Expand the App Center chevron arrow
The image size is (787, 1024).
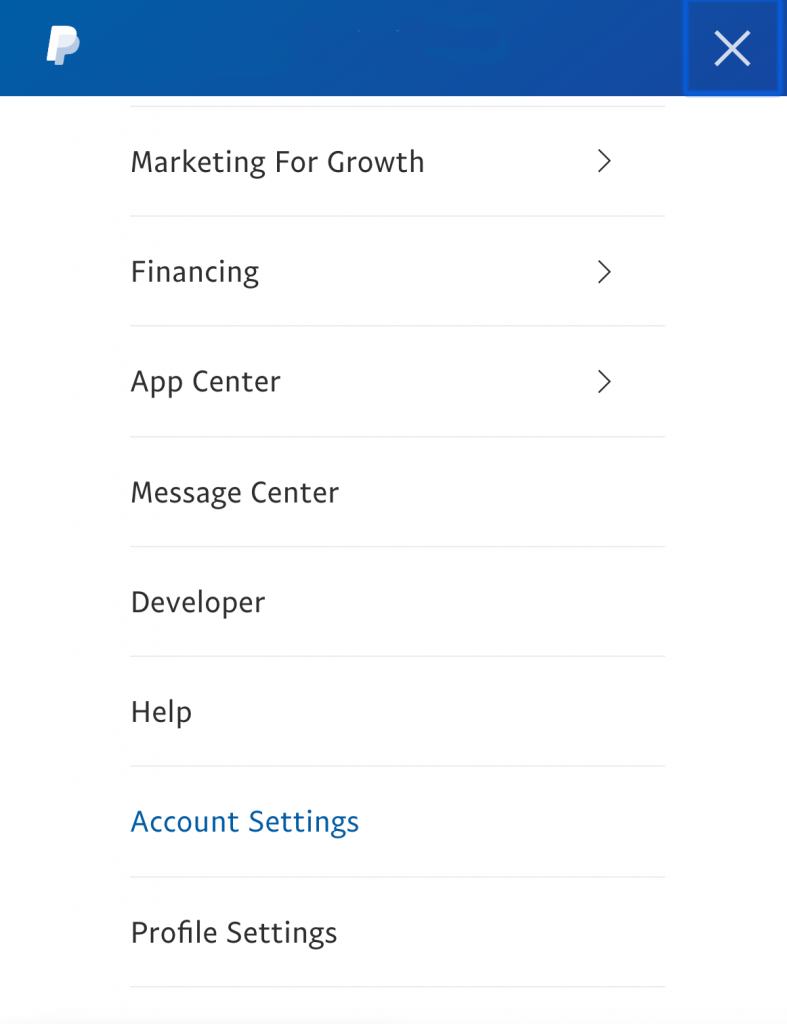click(x=604, y=381)
